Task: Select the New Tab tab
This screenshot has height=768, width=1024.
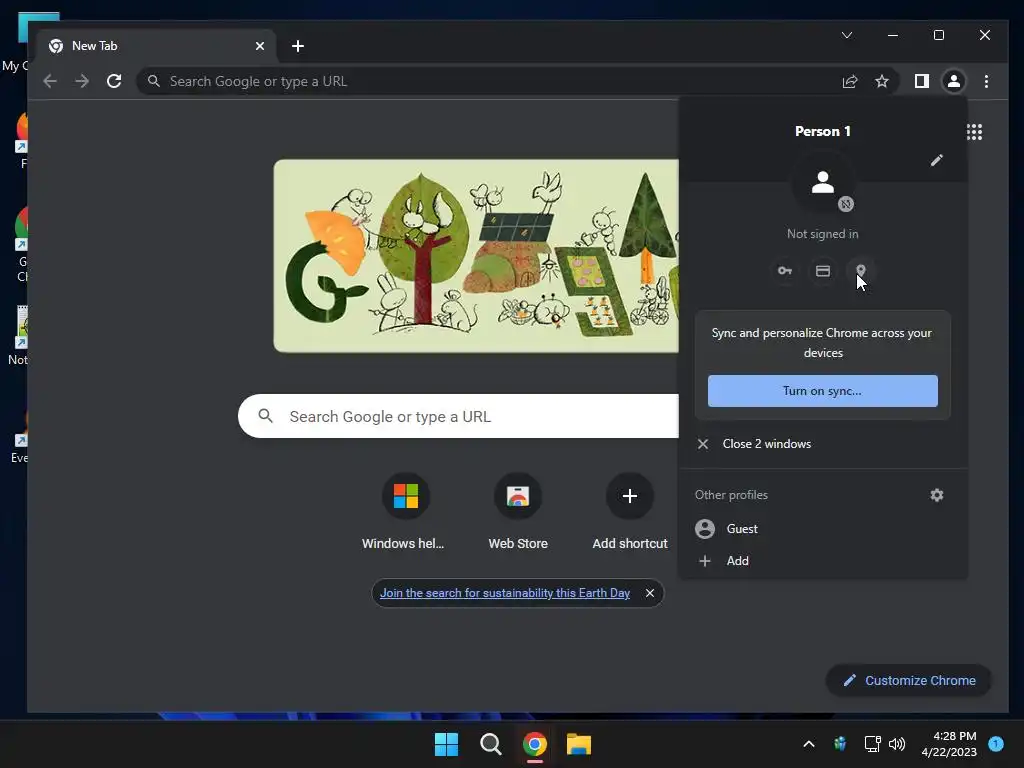Action: [x=157, y=46]
